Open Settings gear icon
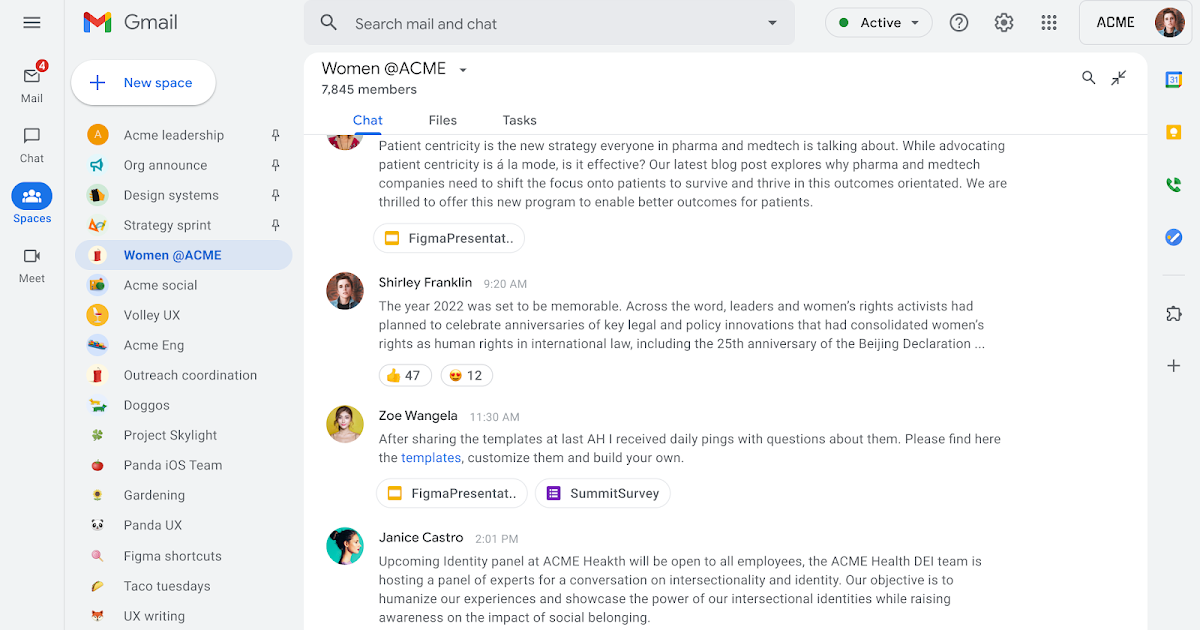Screen dimensions: 1200x630 point(1004,22)
